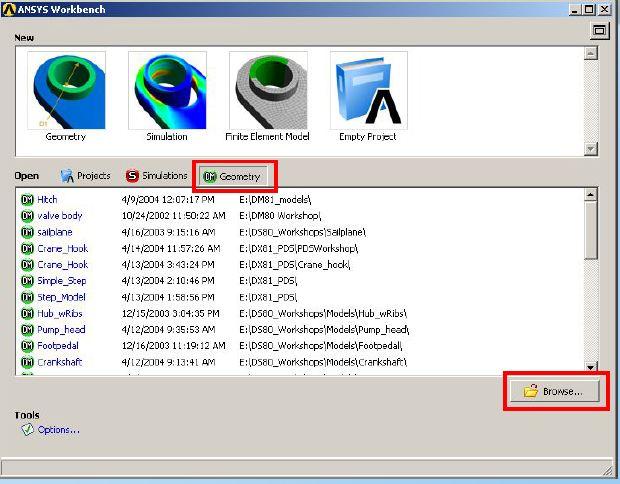This screenshot has height=484, width=620.
Task: Click the Browse... button
Action: coord(555,391)
